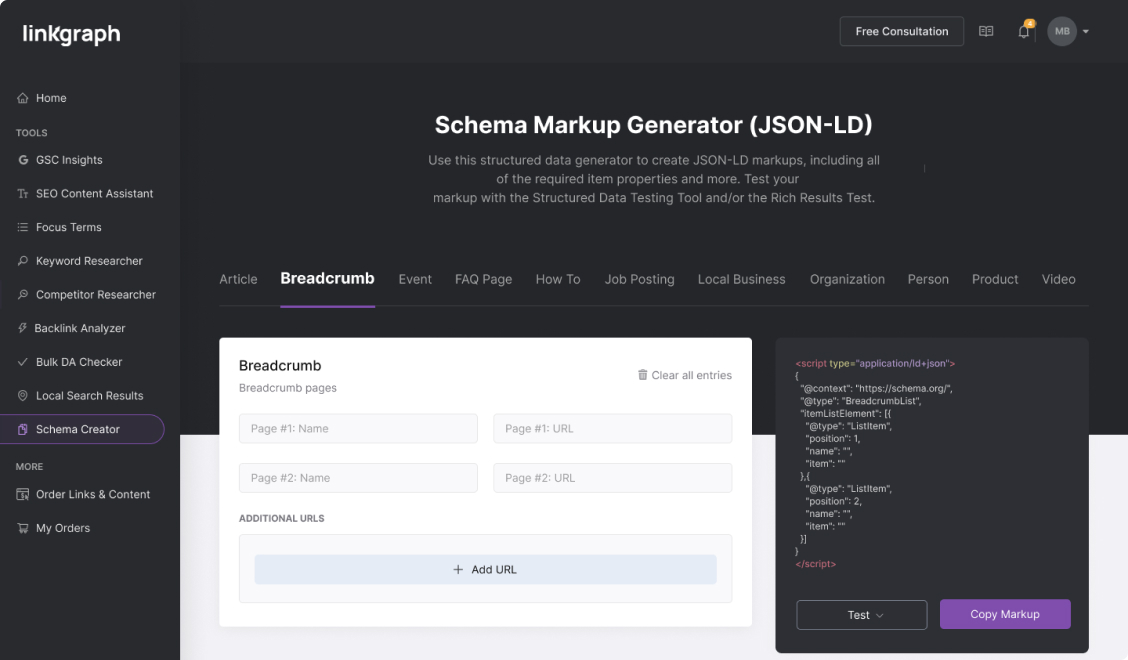Open the Local Business tab
The height and width of the screenshot is (660, 1128).
click(742, 279)
